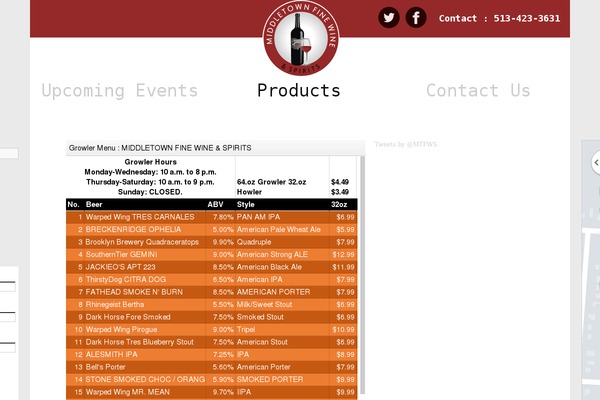
Task: Select the ABV column header
Action: [215, 204]
